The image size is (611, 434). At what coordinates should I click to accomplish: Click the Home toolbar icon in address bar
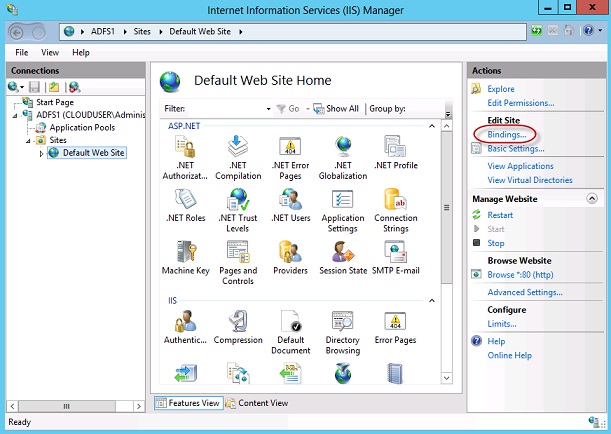(569, 30)
